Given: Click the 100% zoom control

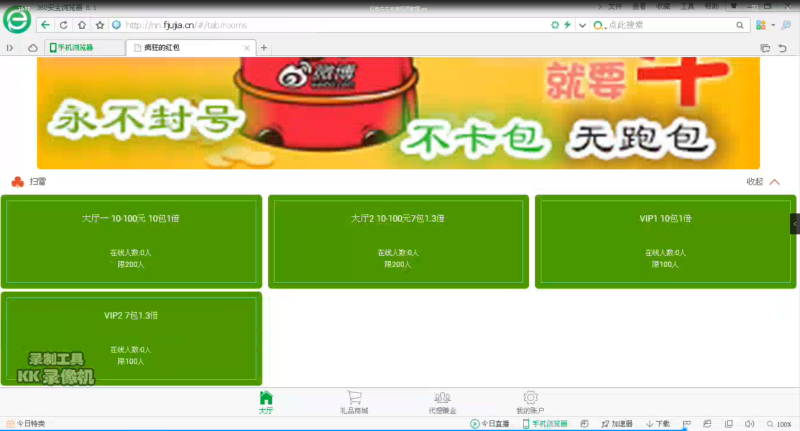Looking at the screenshot, I should click(779, 424).
